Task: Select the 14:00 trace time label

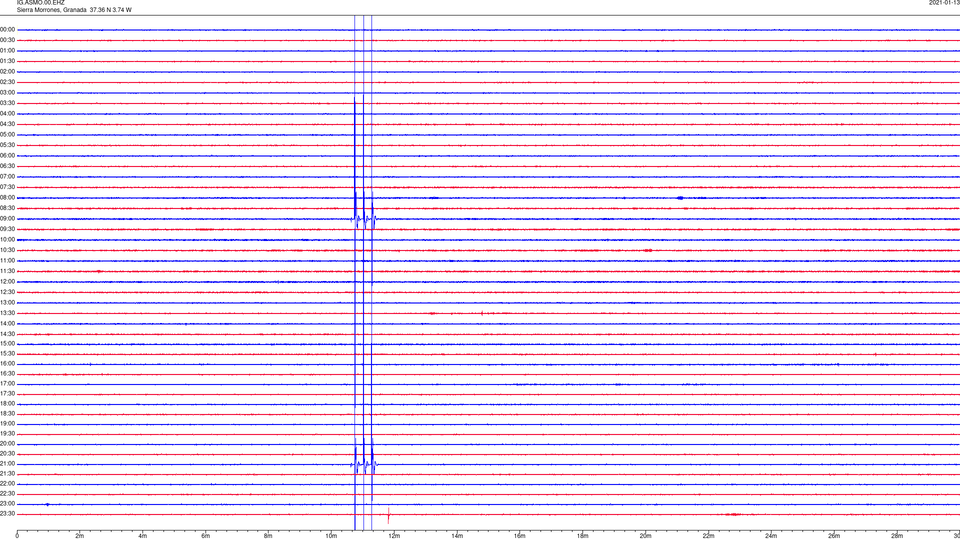Action: tap(7, 324)
